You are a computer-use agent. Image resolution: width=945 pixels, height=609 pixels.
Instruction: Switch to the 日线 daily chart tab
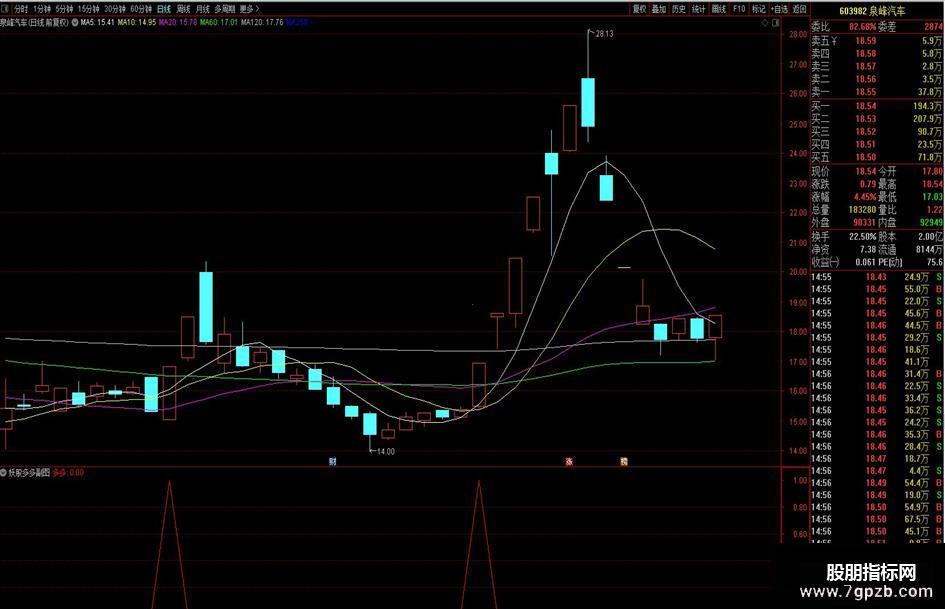point(164,9)
